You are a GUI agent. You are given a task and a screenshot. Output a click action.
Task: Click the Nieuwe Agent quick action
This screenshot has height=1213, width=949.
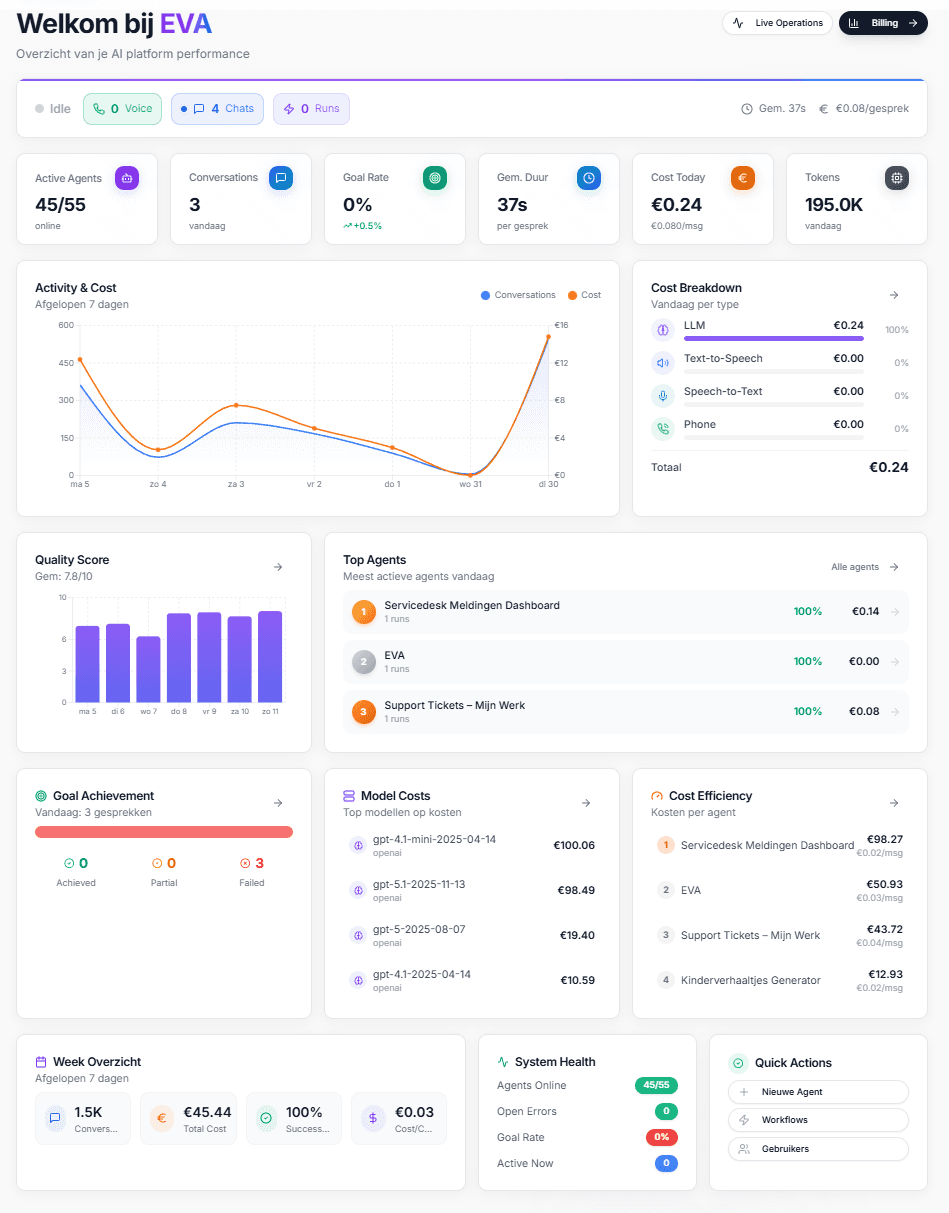click(x=818, y=1092)
